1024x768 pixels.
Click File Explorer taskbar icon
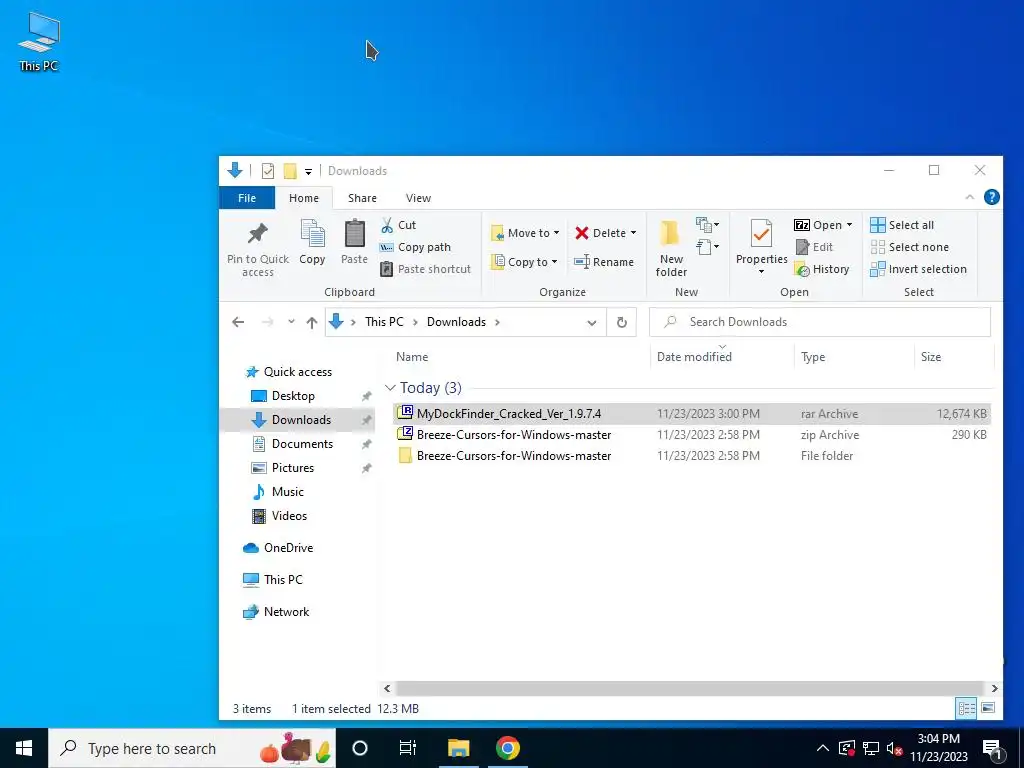point(458,748)
